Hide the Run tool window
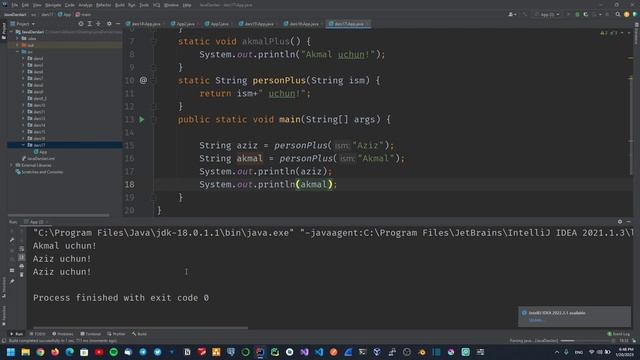 pyautogui.click(x=629, y=222)
